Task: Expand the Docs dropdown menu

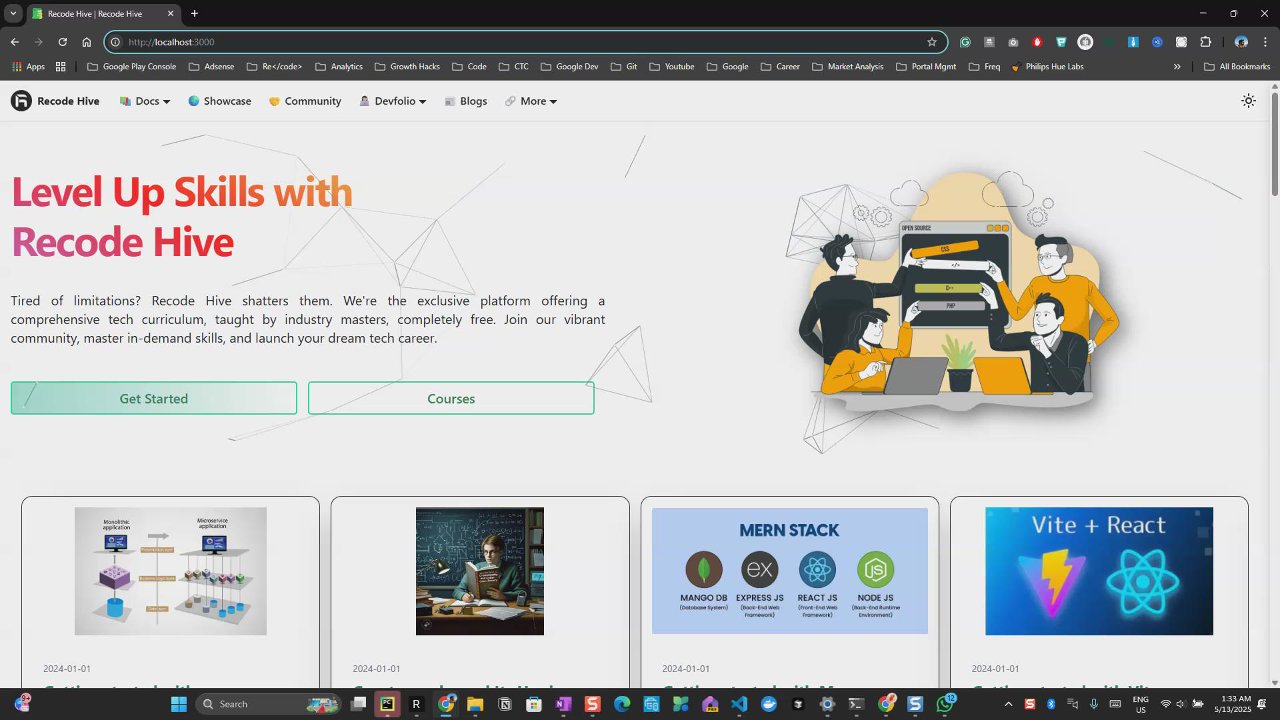Action: point(145,101)
